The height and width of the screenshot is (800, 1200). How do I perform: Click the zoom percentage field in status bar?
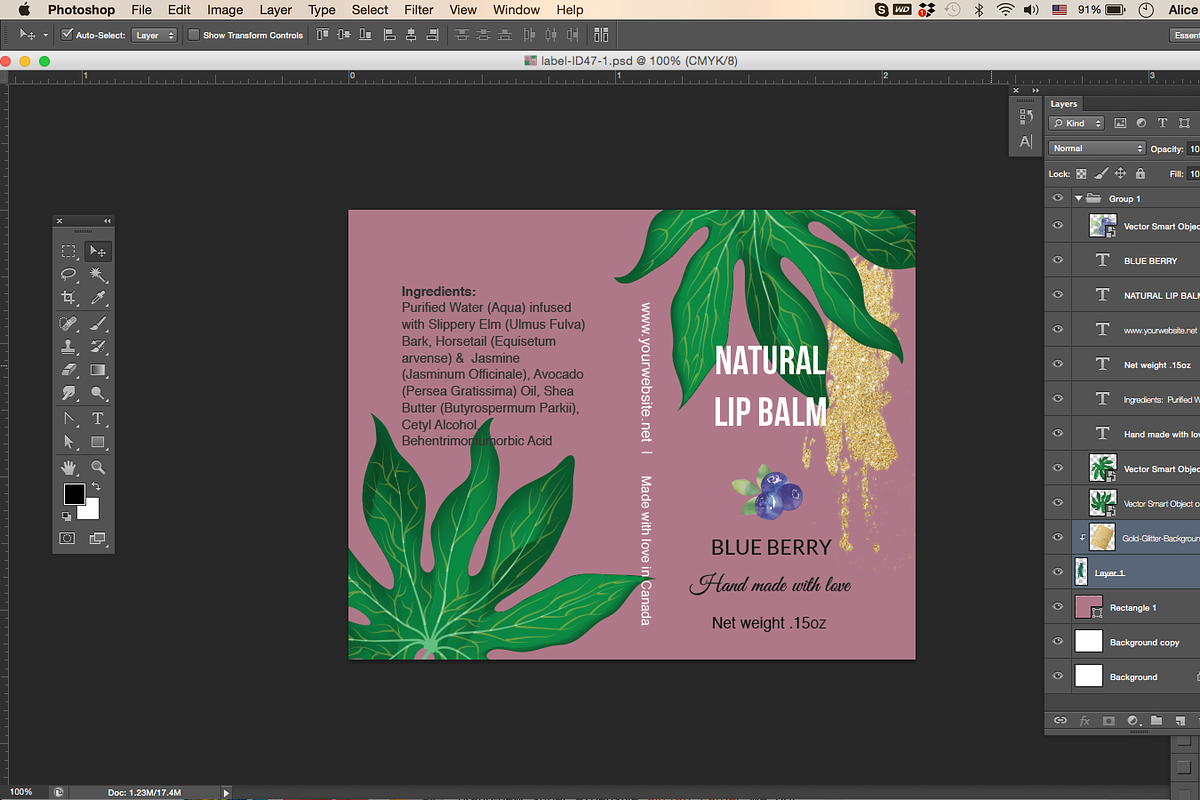point(20,792)
